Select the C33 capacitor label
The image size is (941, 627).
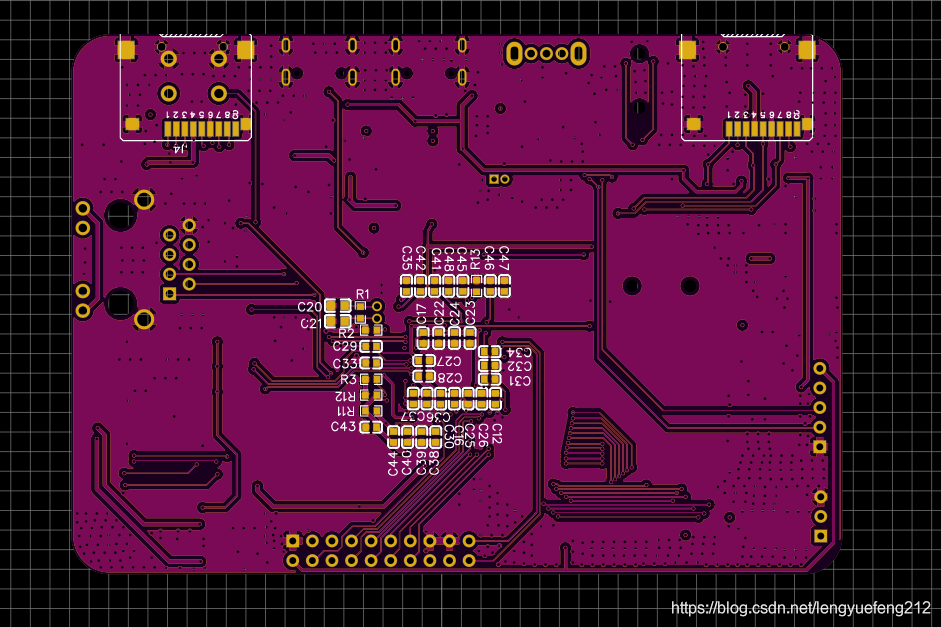[x=345, y=364]
